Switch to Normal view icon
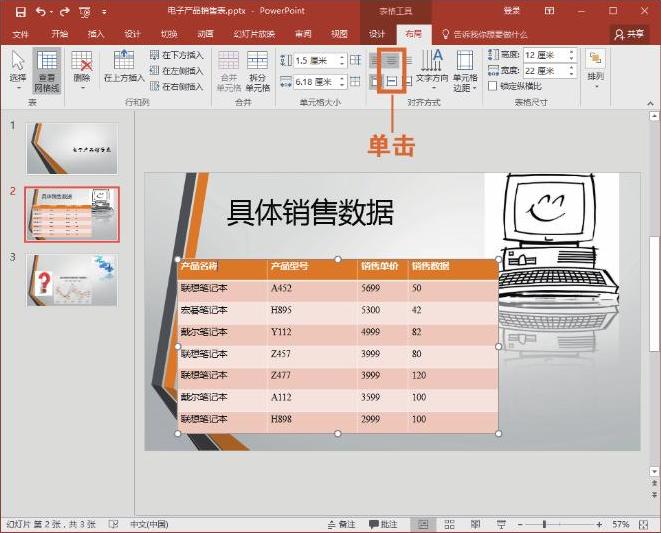 [423, 524]
